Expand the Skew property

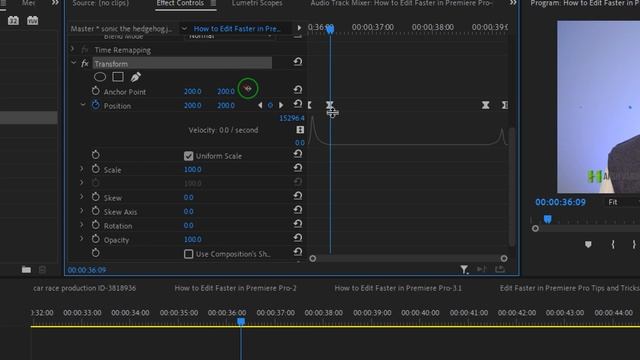(82, 197)
